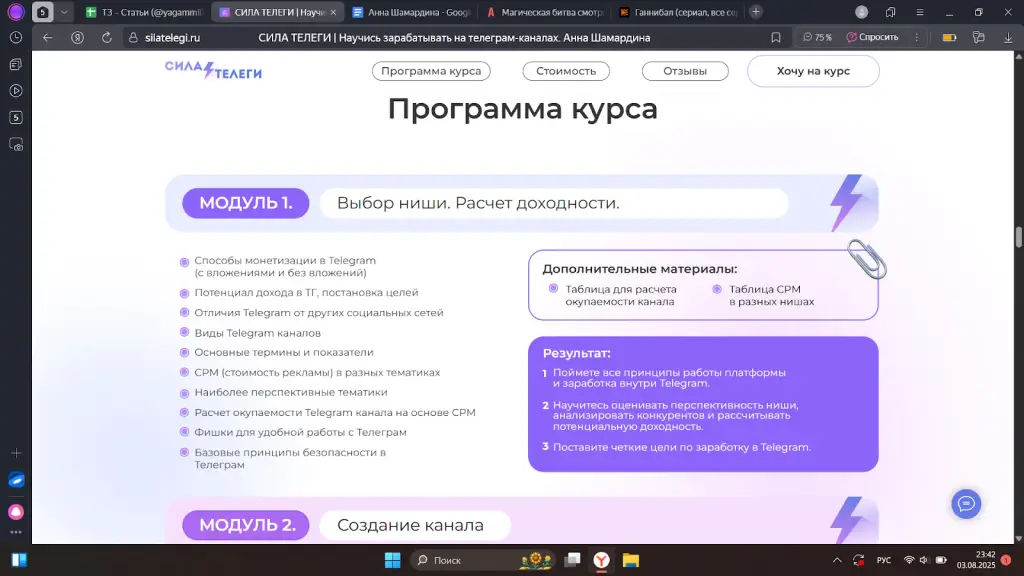Click the text Виды Telegram каналов

(257, 333)
